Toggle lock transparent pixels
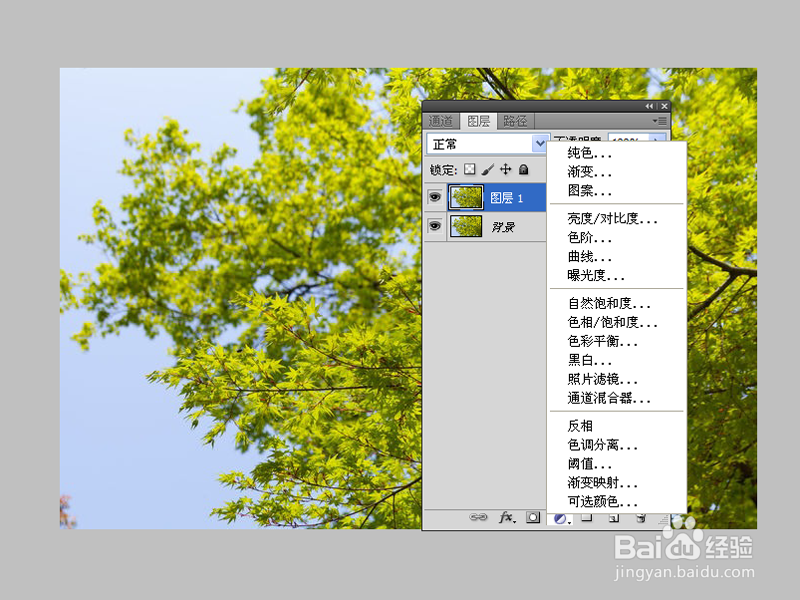The width and height of the screenshot is (800, 600). [469, 169]
